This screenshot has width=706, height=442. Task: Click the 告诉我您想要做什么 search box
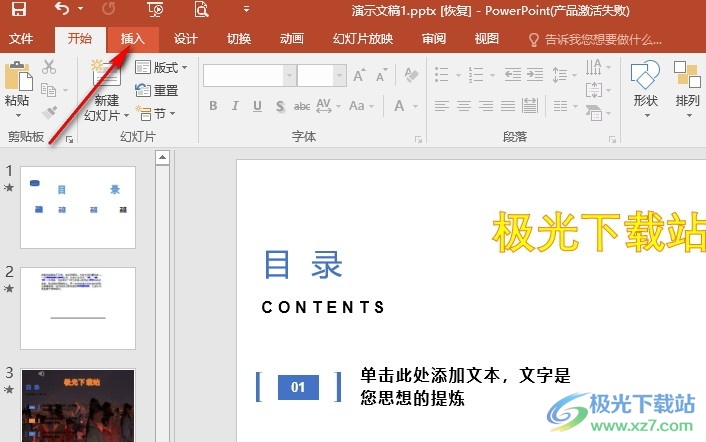[595, 40]
